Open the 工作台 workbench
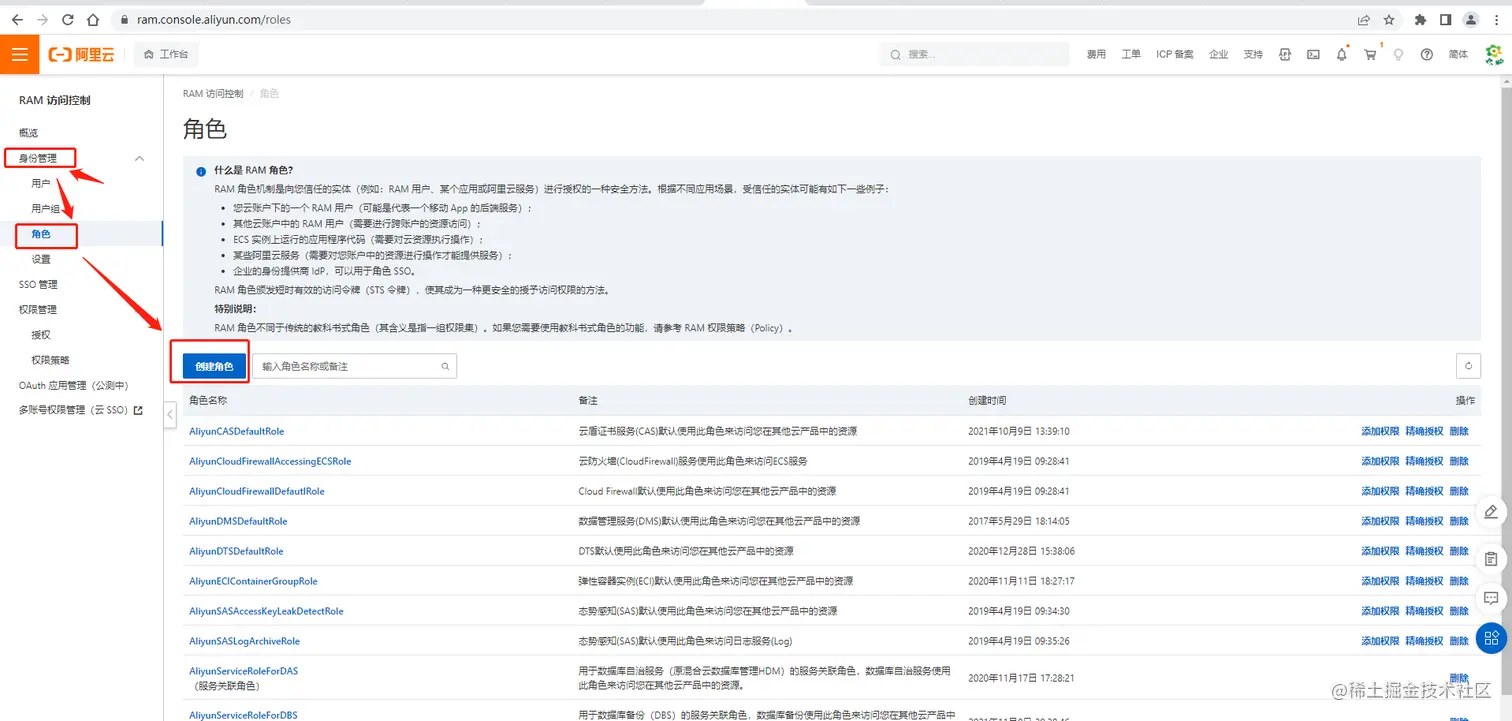Image resolution: width=1512 pixels, height=721 pixels. (x=166, y=54)
